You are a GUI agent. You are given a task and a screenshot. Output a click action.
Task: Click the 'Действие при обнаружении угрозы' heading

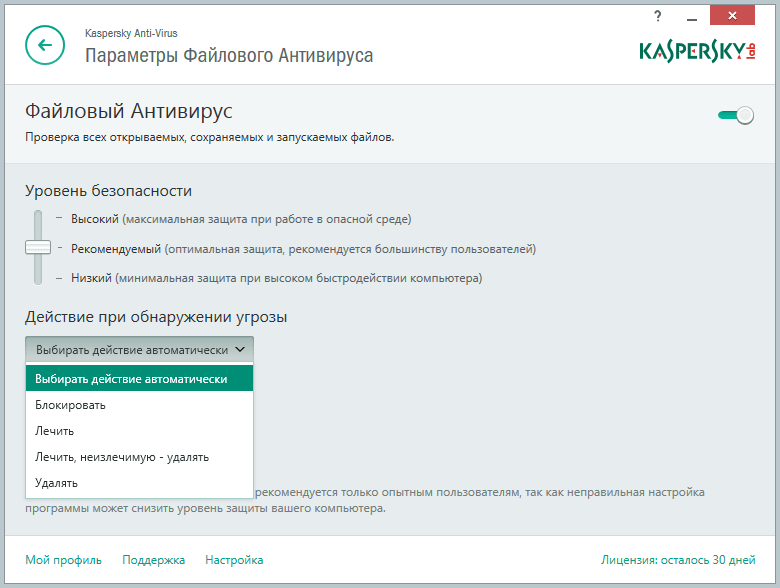point(156,317)
